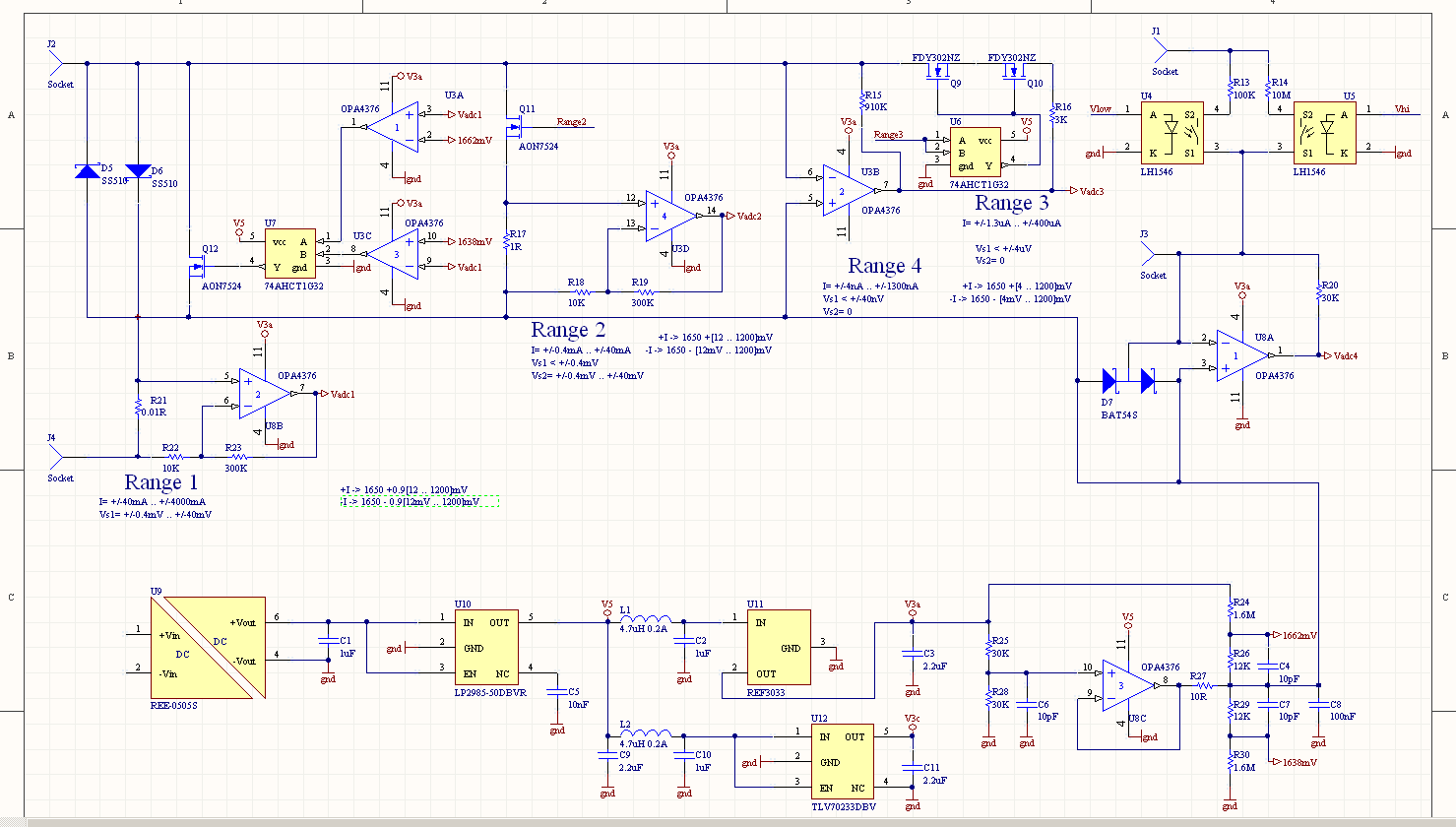Click the Range 1 title text
Screen dimensions: 1456x827
point(161,482)
